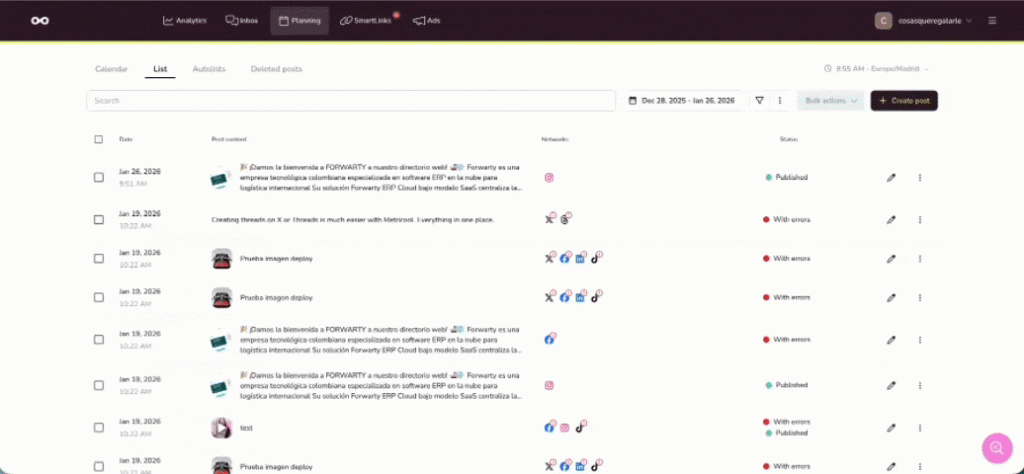Viewport: 1024px width, 474px height.
Task: Open the Dec 28 - Jan 26 date range picker
Action: [682, 101]
